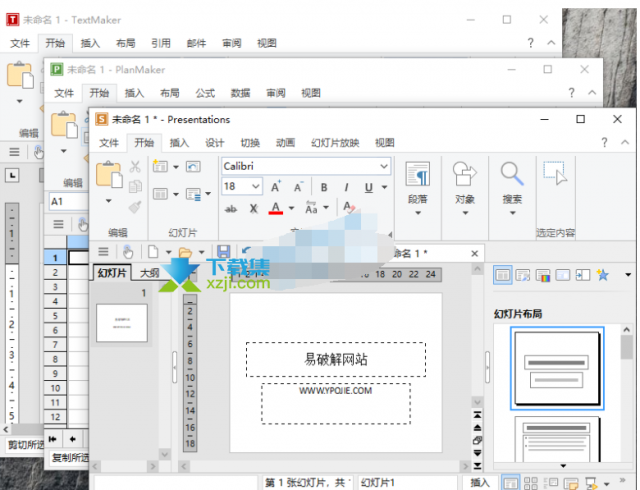Click the red font color button
Screen dimensions: 640x490
pos(277,208)
